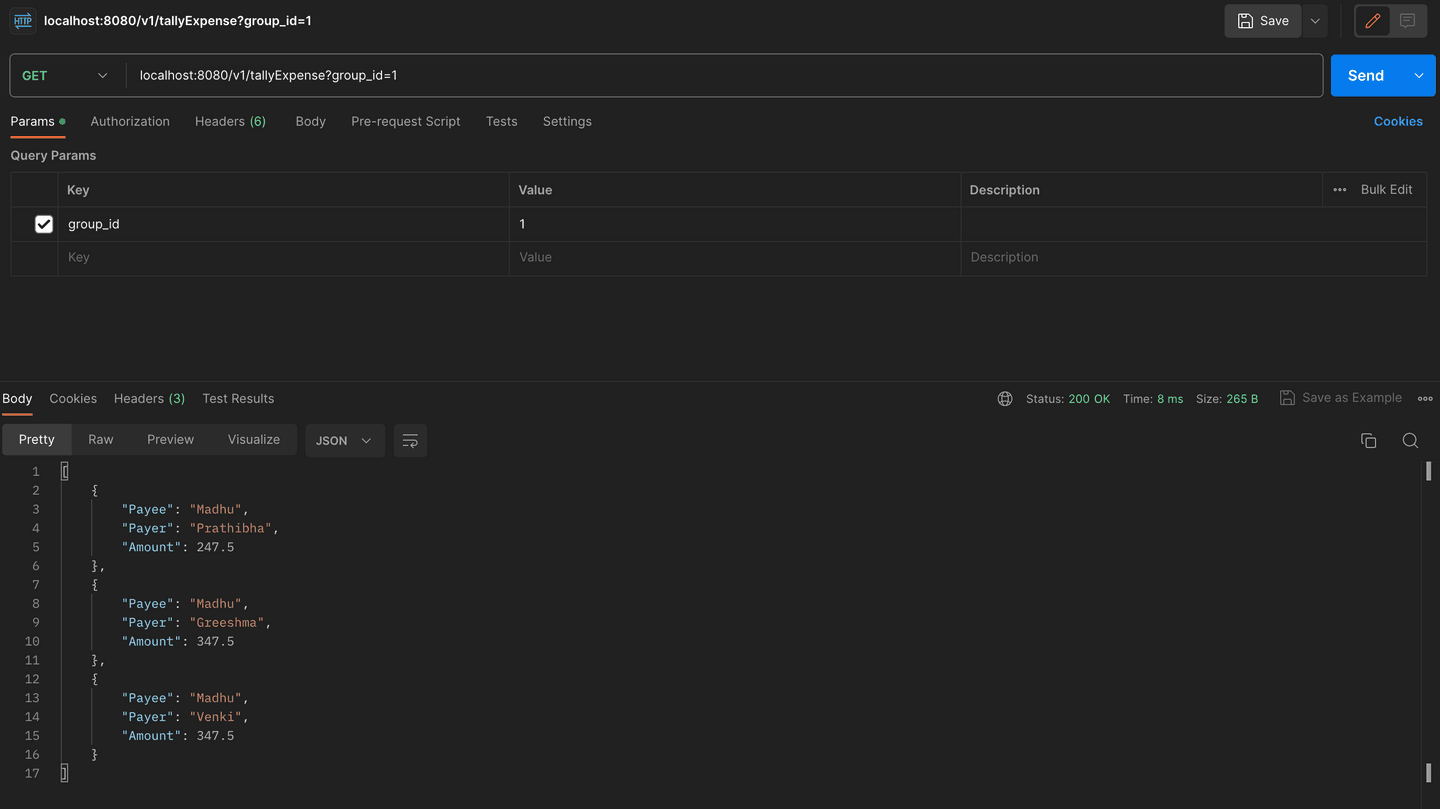1440x809 pixels.
Task: Open the JSON format dropdown
Action: (344, 441)
